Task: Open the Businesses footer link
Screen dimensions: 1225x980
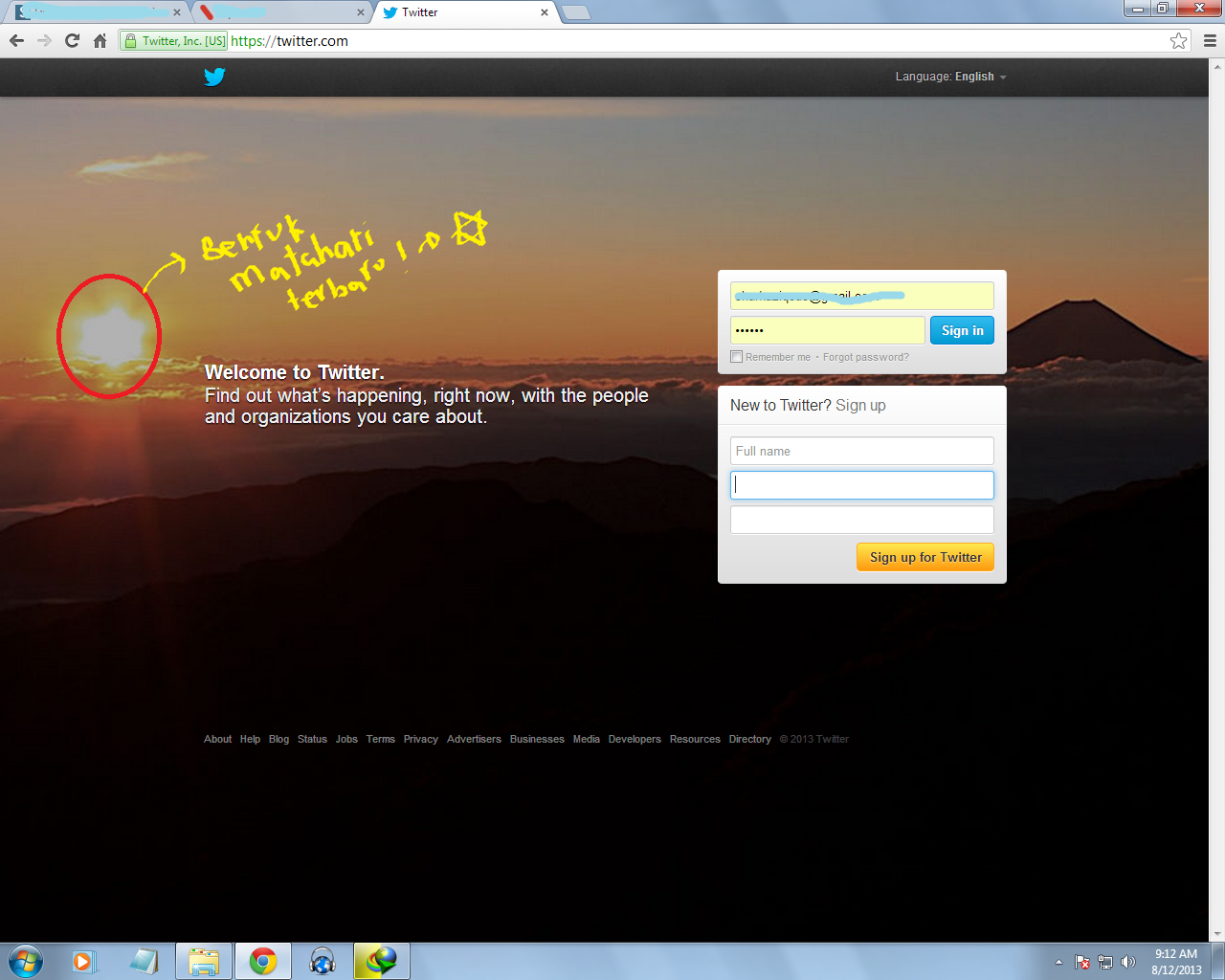Action: 537,739
